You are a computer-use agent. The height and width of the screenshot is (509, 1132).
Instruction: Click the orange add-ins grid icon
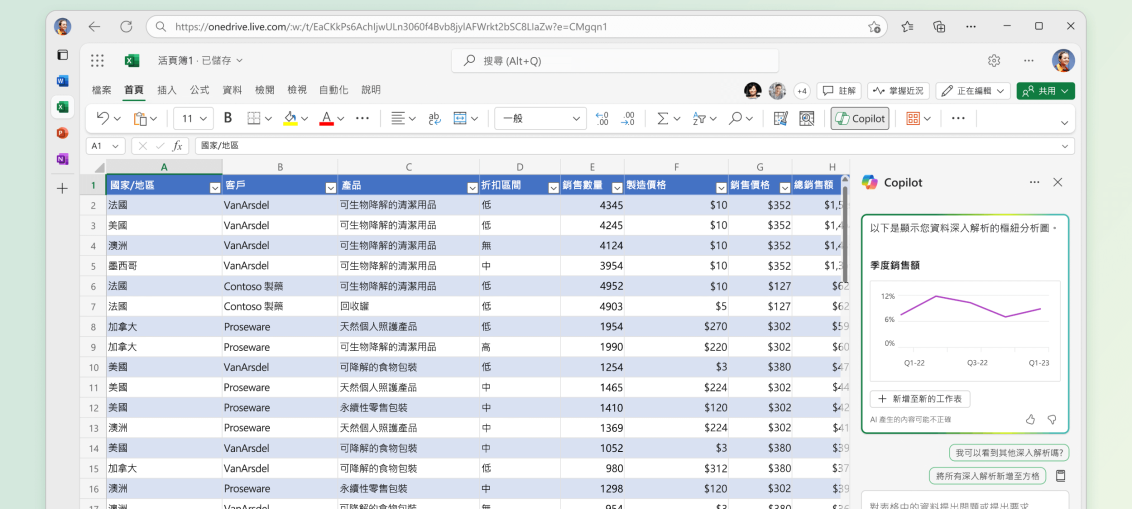[x=913, y=118]
